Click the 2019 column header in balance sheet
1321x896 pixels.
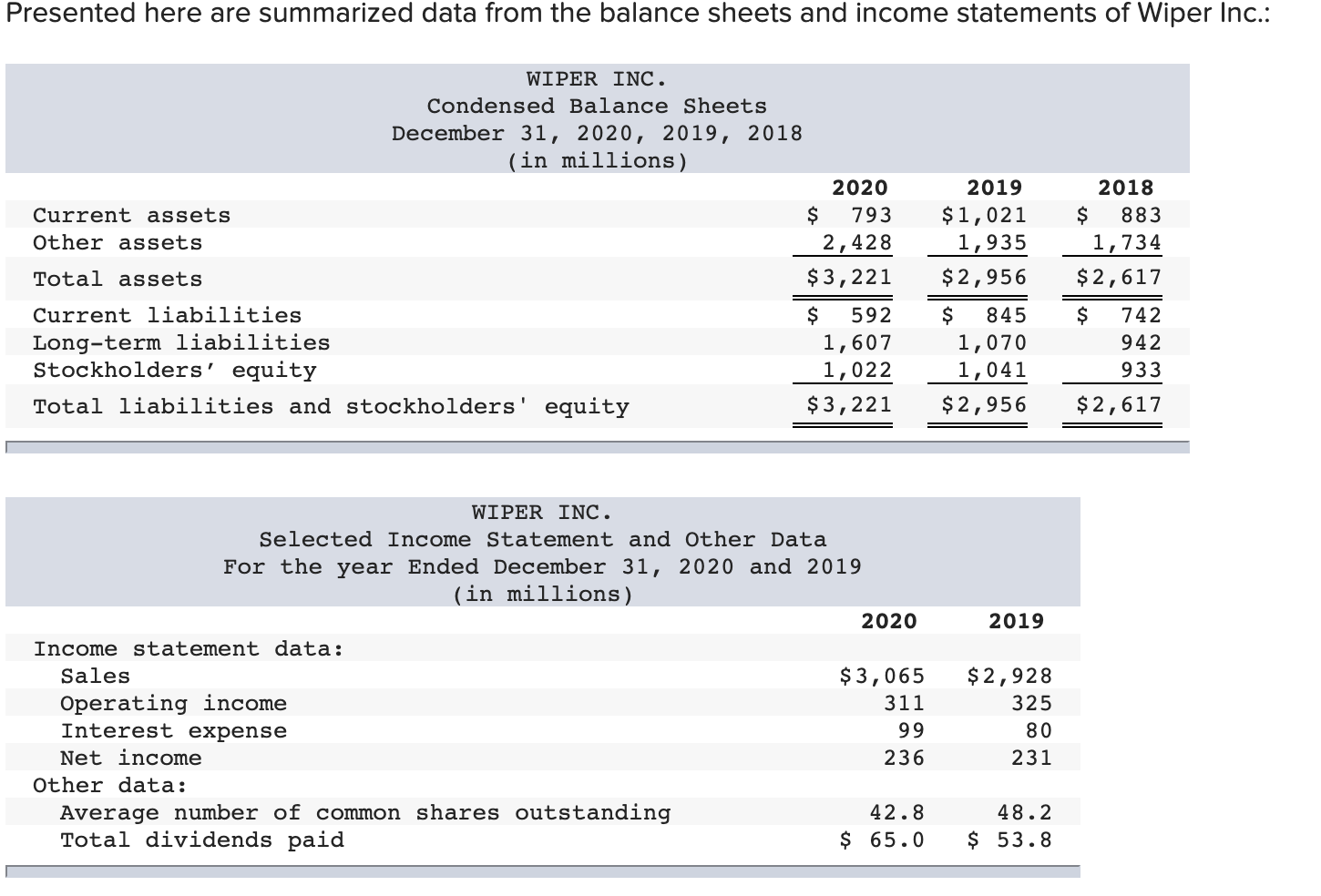click(x=995, y=188)
